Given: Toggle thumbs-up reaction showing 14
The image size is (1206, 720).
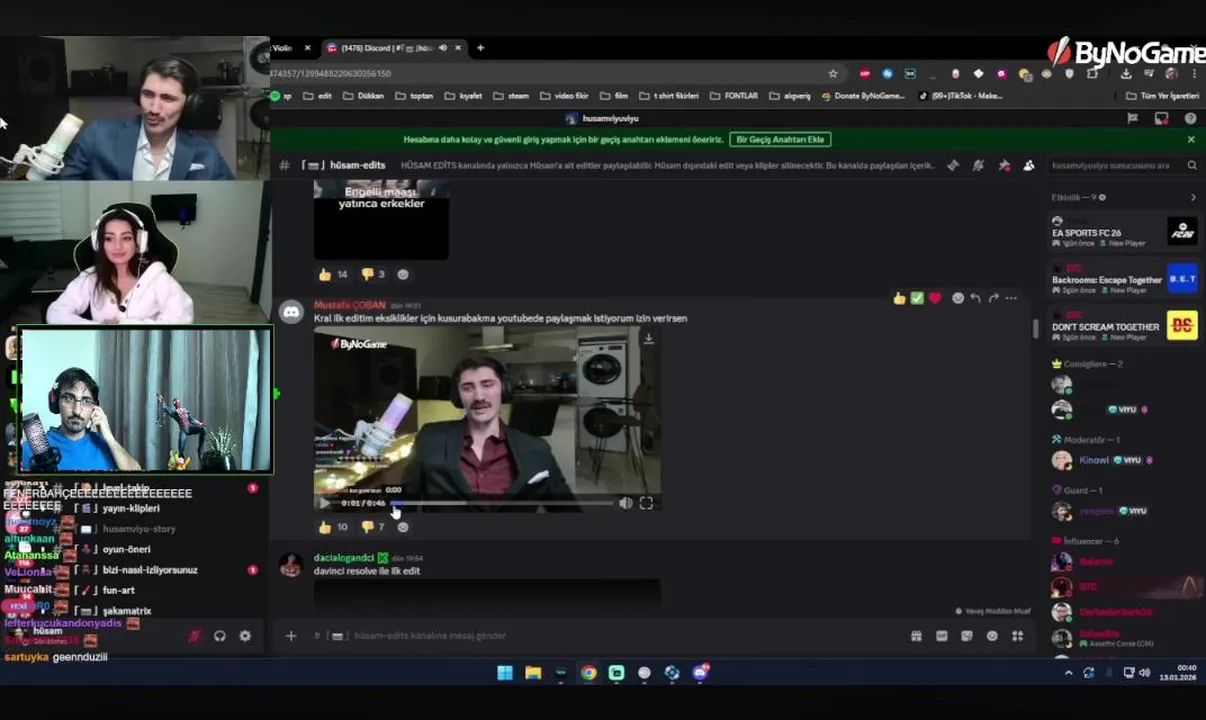Looking at the screenshot, I should (x=334, y=274).
